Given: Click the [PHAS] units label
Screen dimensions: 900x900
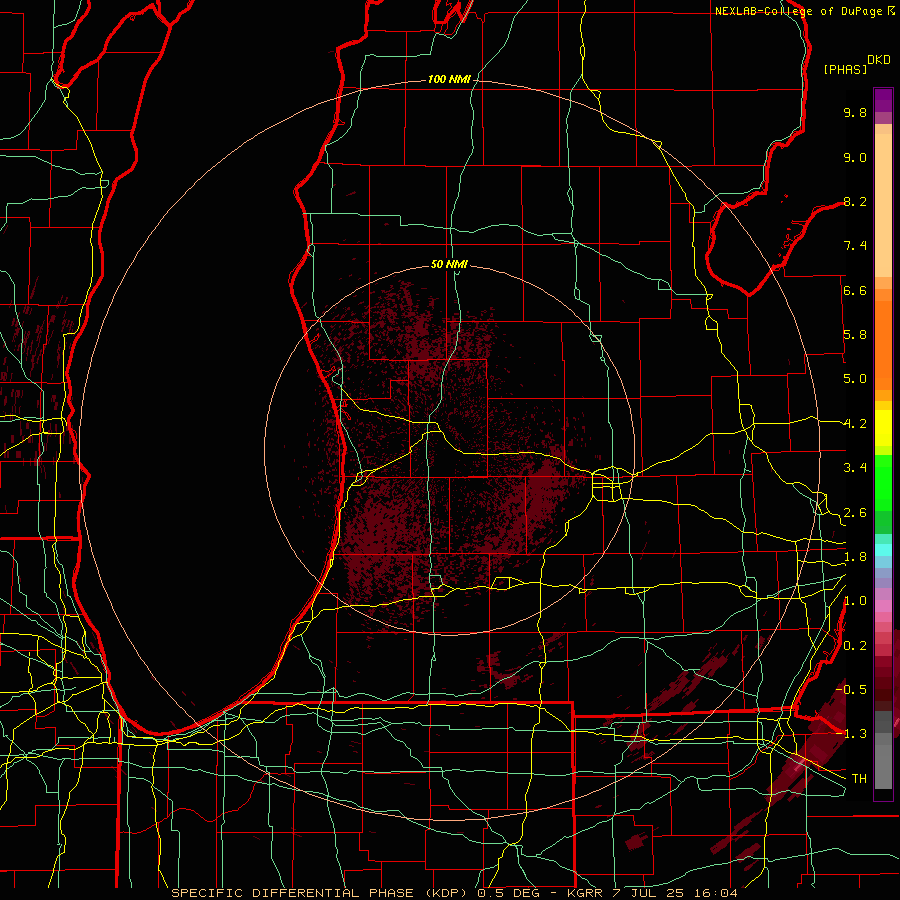Looking at the screenshot, I should click(x=845, y=70).
